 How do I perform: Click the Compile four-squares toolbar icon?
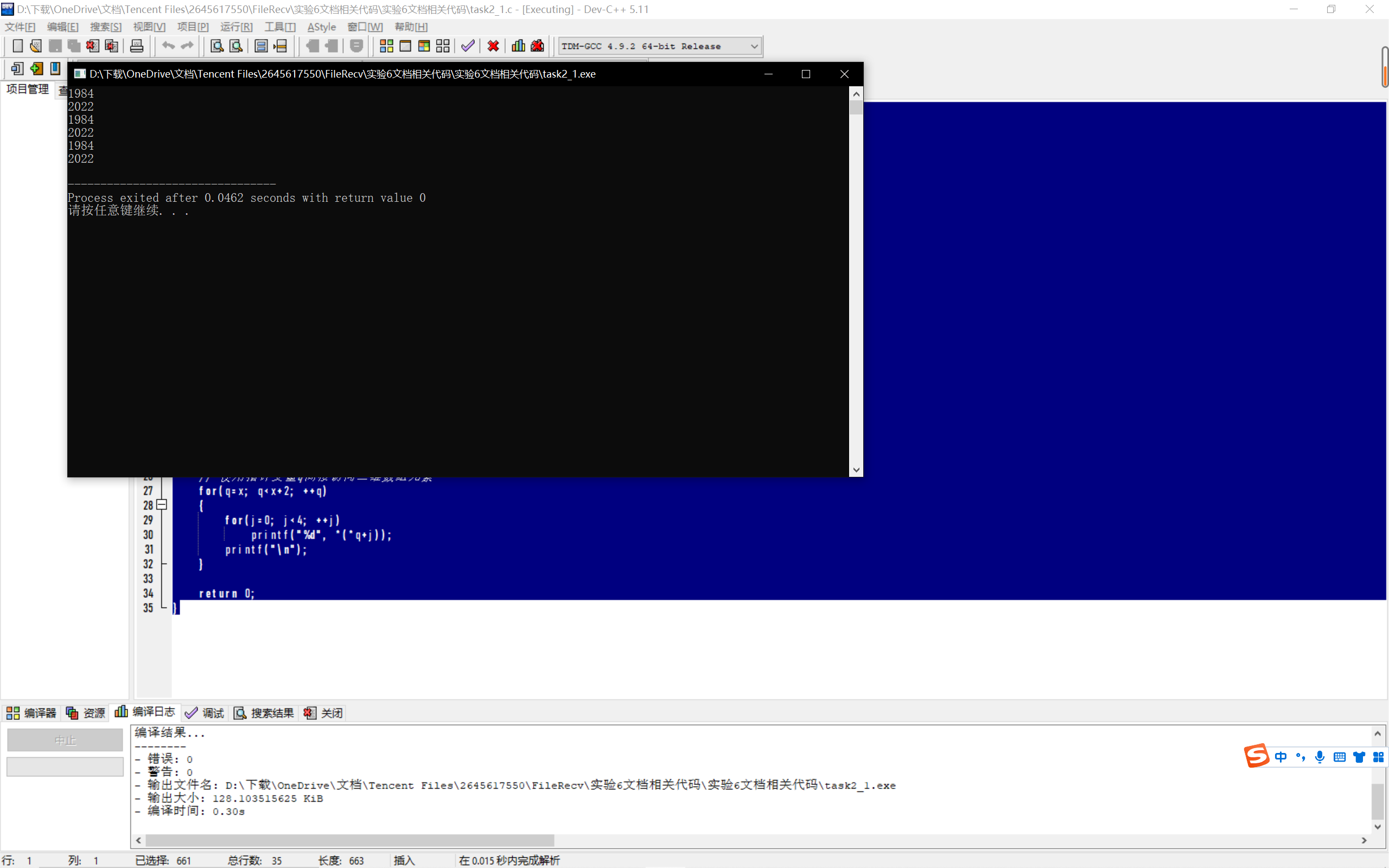click(x=386, y=46)
